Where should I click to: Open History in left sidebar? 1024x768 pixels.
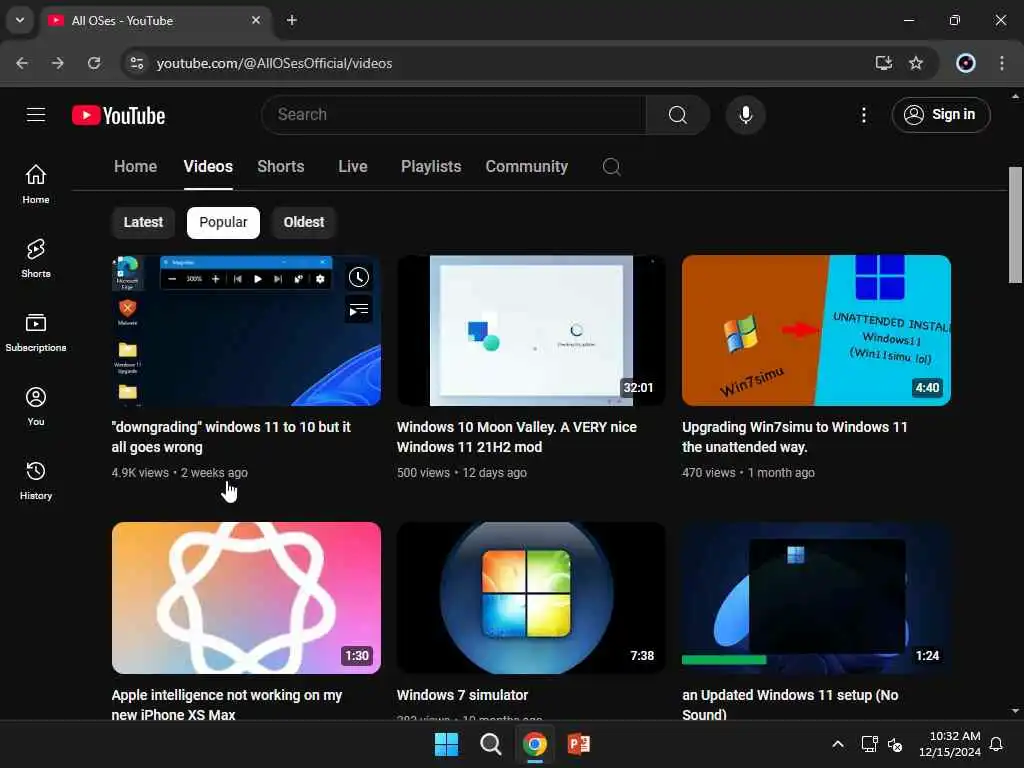[36, 480]
